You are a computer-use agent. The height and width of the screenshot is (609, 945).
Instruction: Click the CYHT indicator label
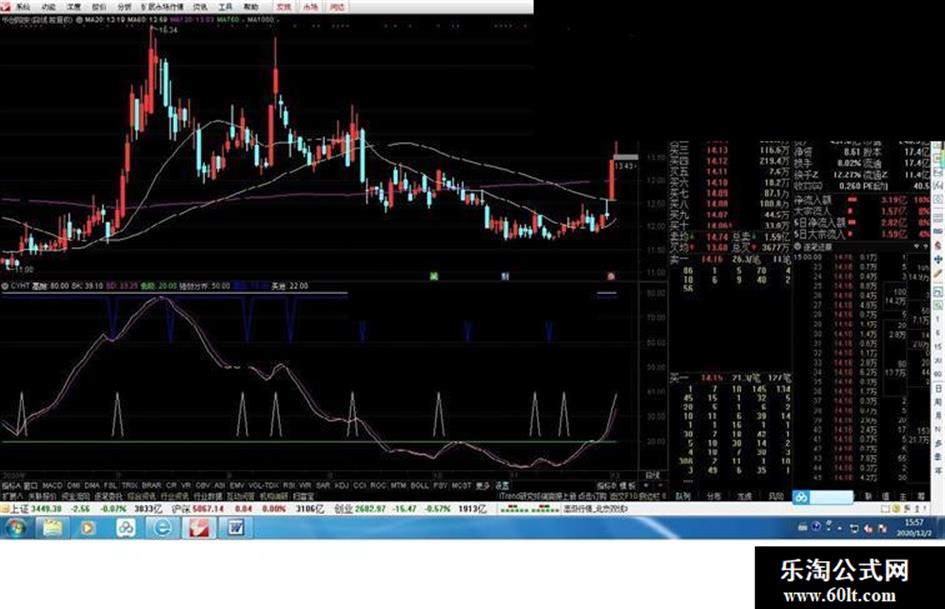click(20, 286)
